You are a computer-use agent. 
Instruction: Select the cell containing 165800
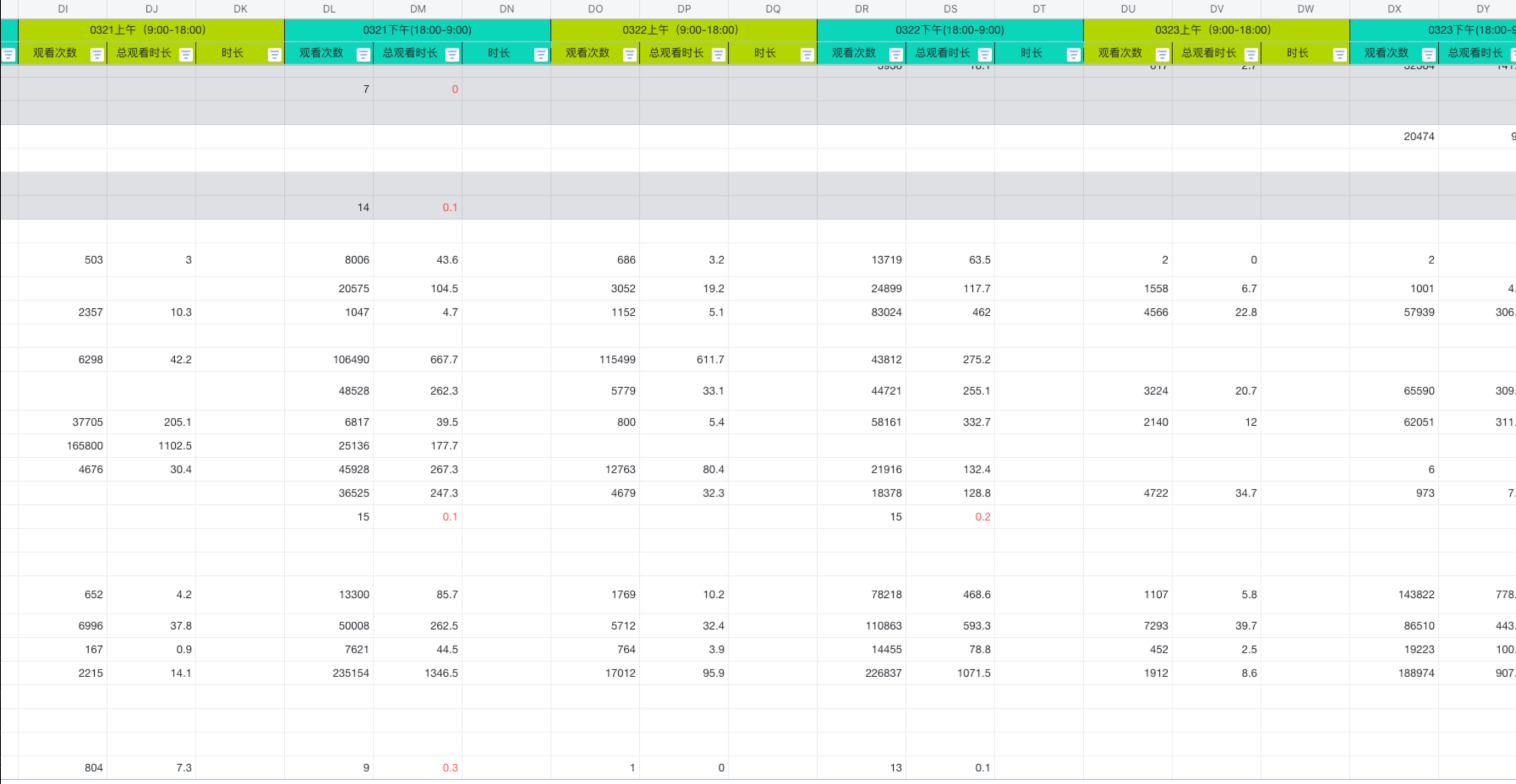point(63,445)
